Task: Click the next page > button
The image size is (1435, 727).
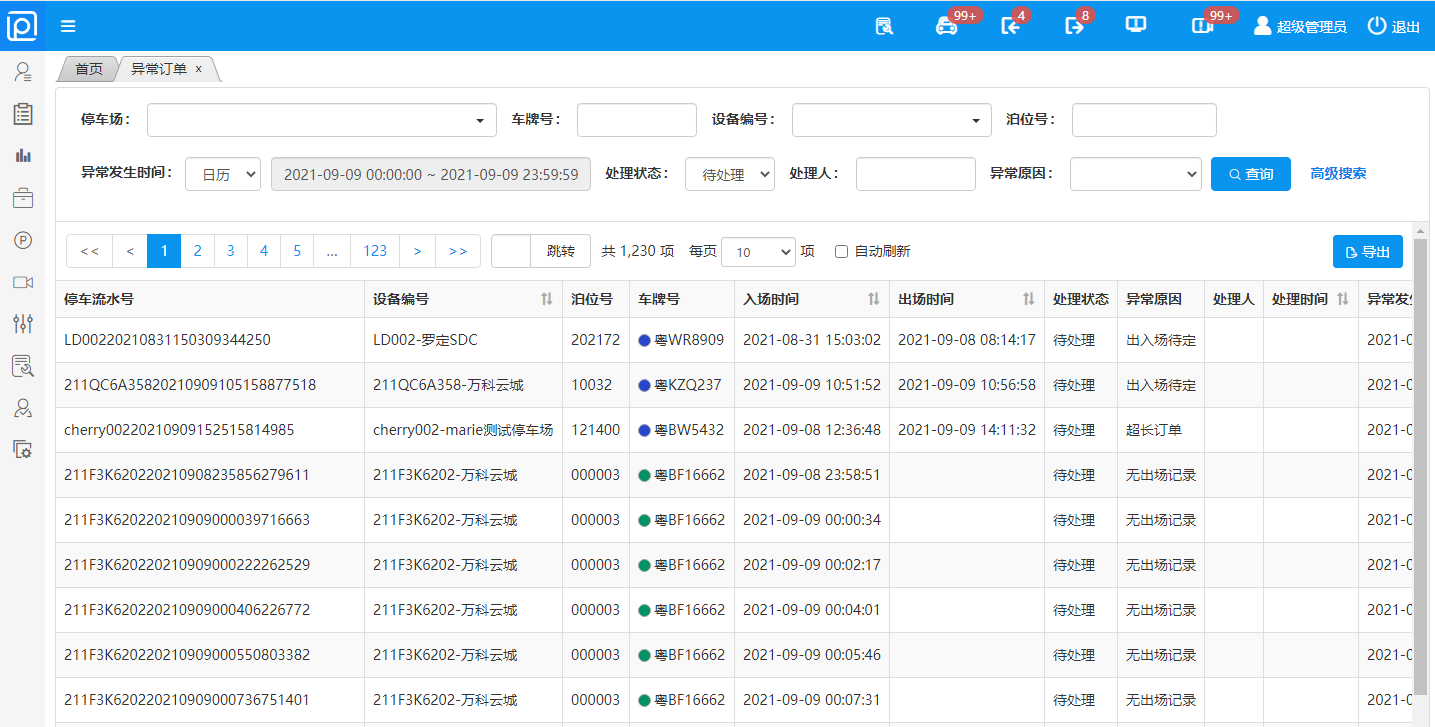Action: tap(417, 251)
